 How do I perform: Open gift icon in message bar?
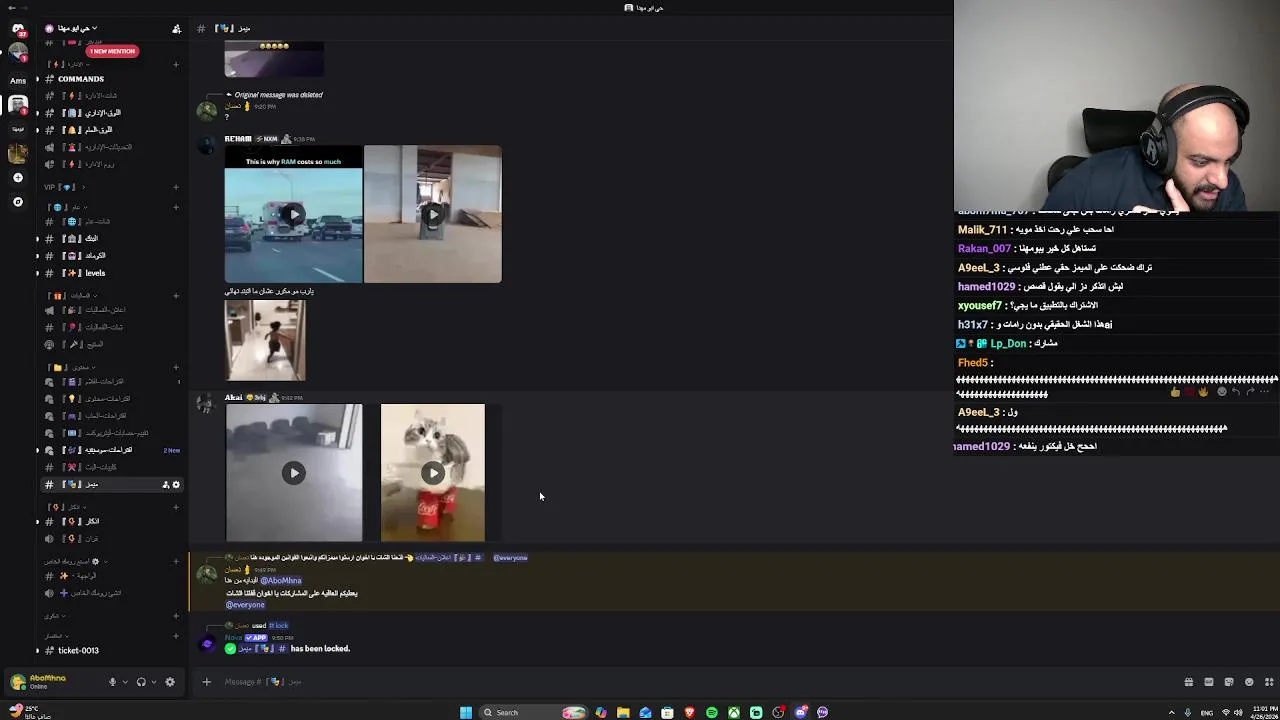tap(1188, 682)
